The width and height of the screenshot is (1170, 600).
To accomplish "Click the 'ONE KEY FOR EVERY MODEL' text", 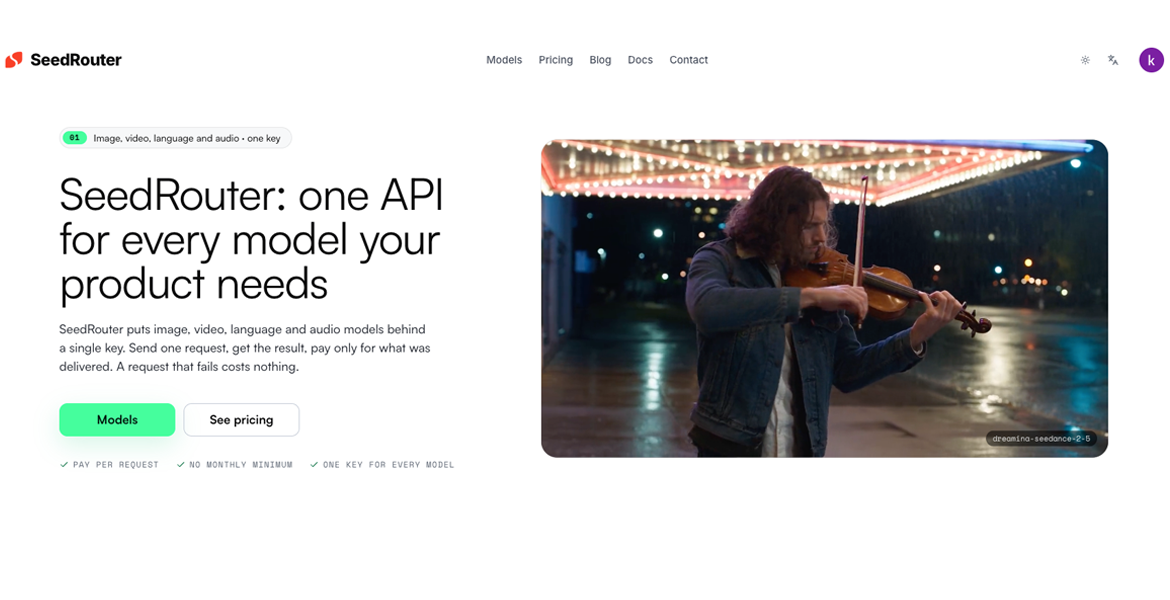I will [x=388, y=464].
